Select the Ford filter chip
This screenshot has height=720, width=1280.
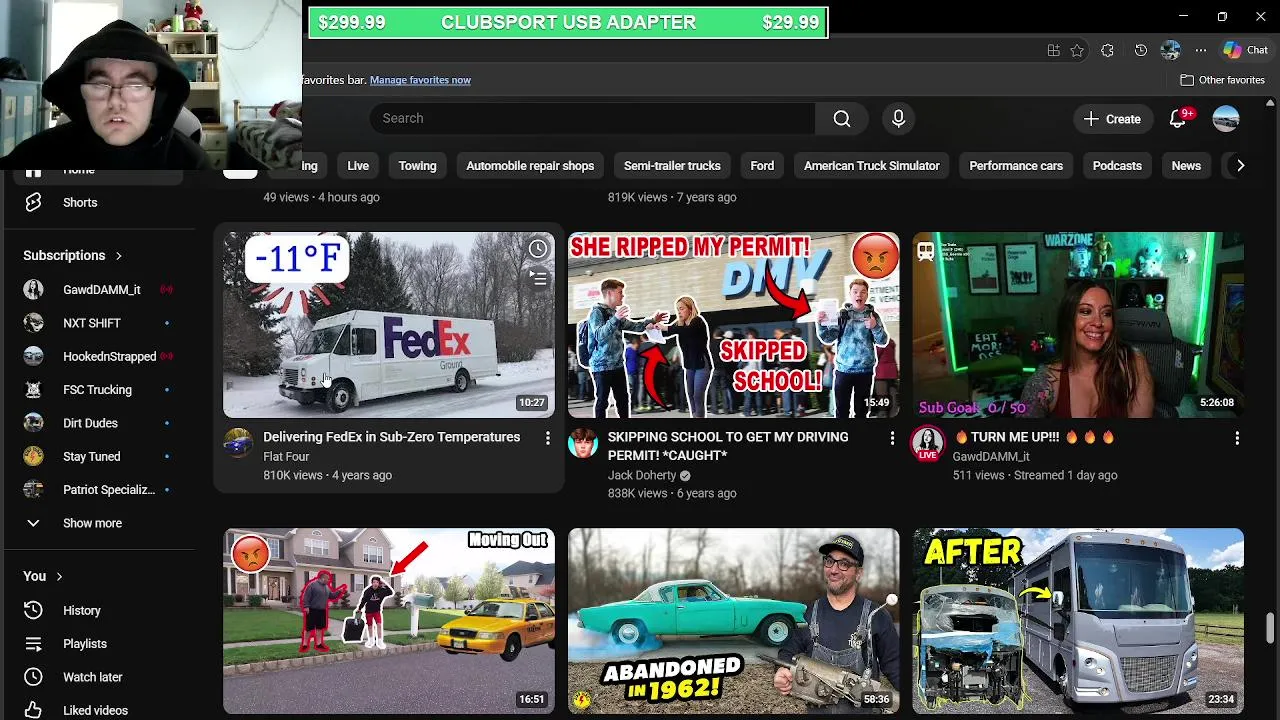click(x=762, y=166)
